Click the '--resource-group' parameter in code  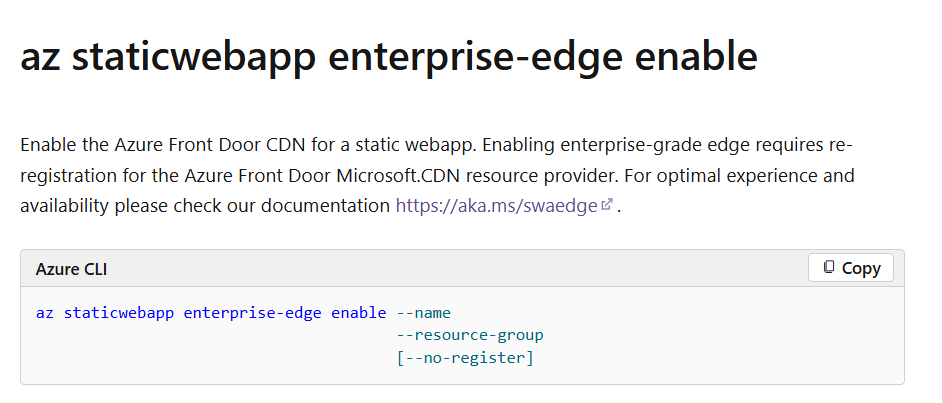point(470,335)
